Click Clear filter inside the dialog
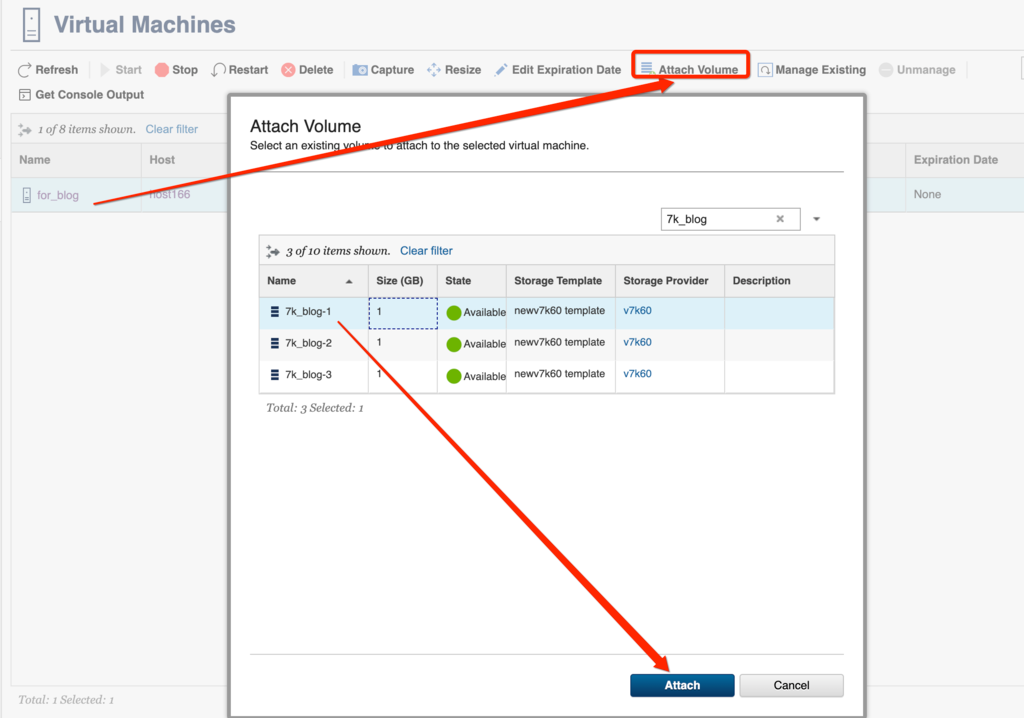The image size is (1024, 718). coord(426,250)
